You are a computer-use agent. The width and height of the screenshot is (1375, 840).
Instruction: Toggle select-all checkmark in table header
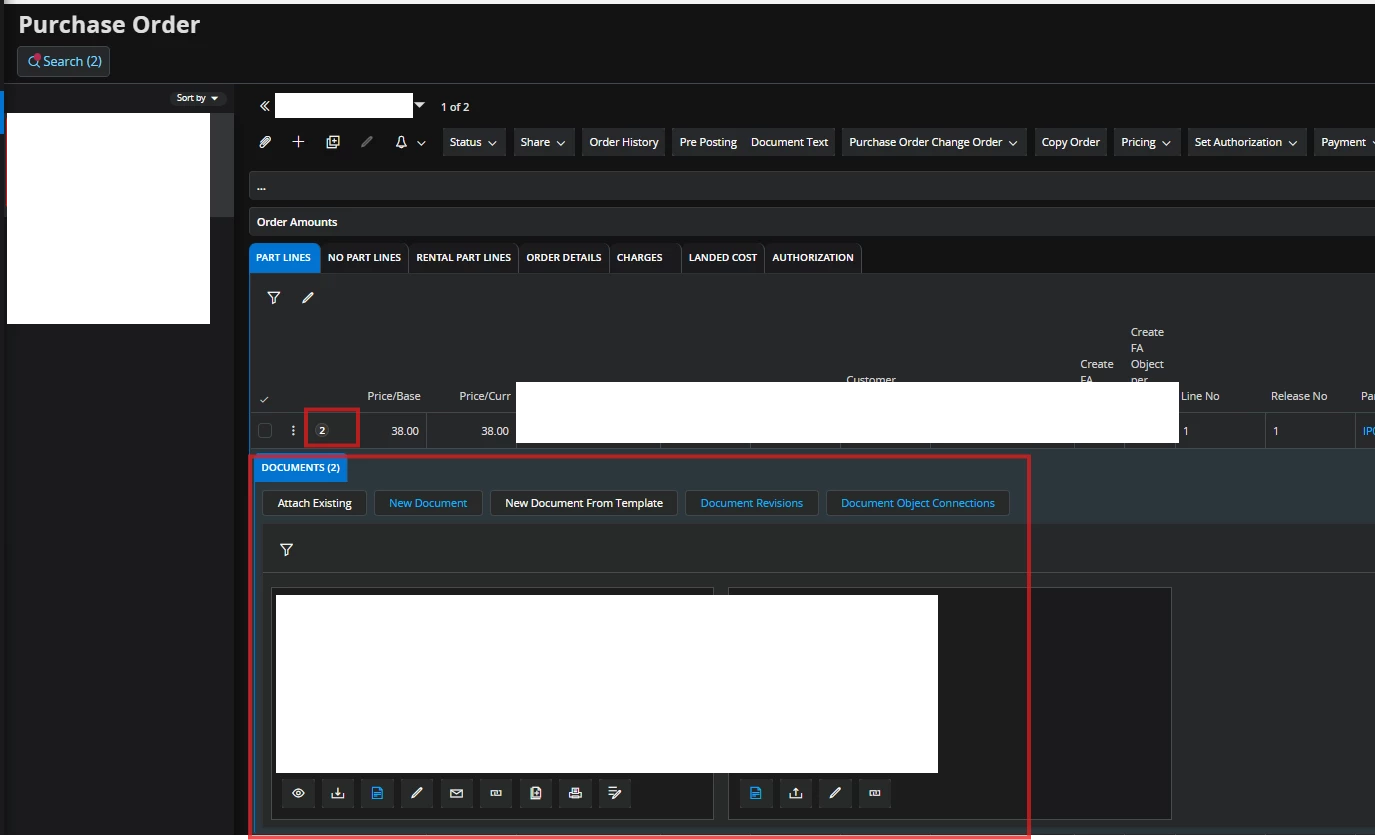click(x=264, y=399)
